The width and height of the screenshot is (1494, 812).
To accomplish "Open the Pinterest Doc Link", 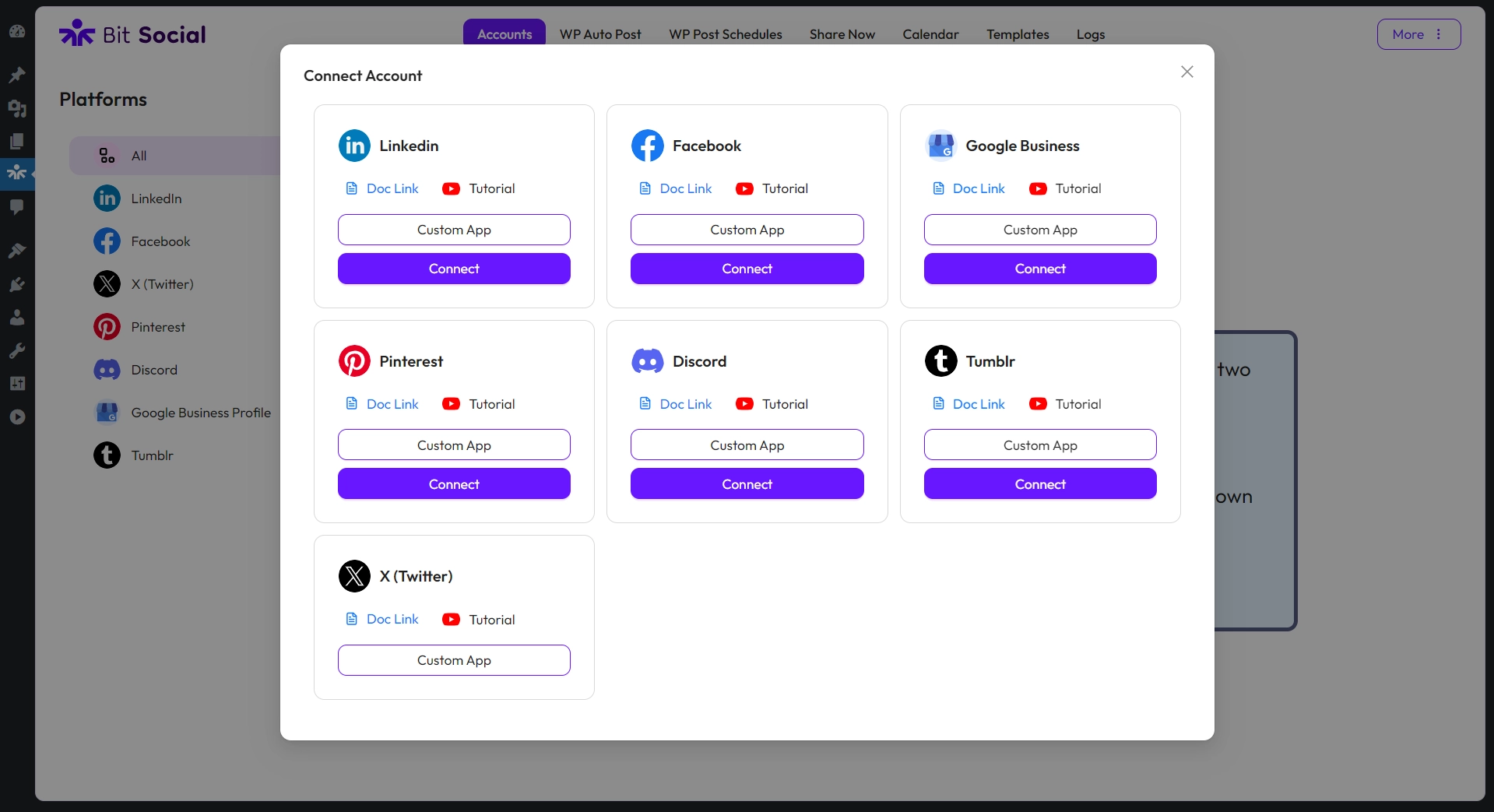I will [x=392, y=404].
